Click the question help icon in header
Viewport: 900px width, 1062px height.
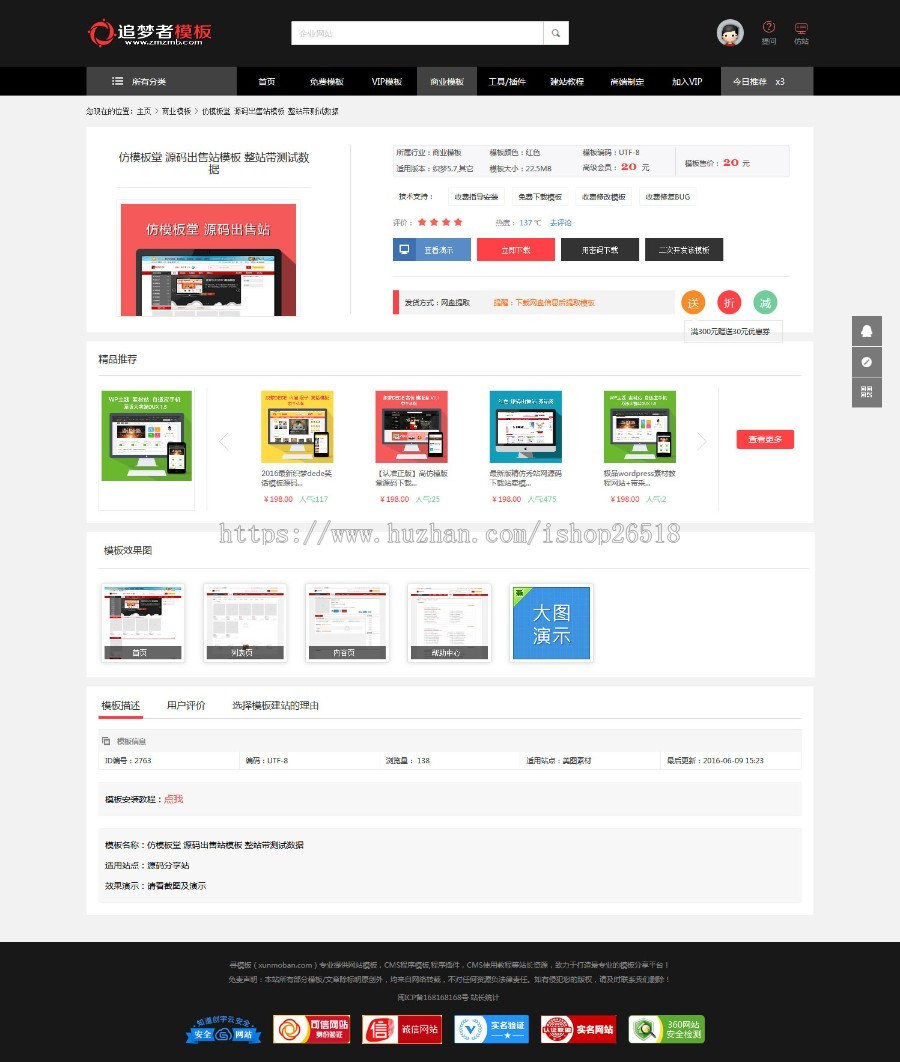[x=769, y=27]
